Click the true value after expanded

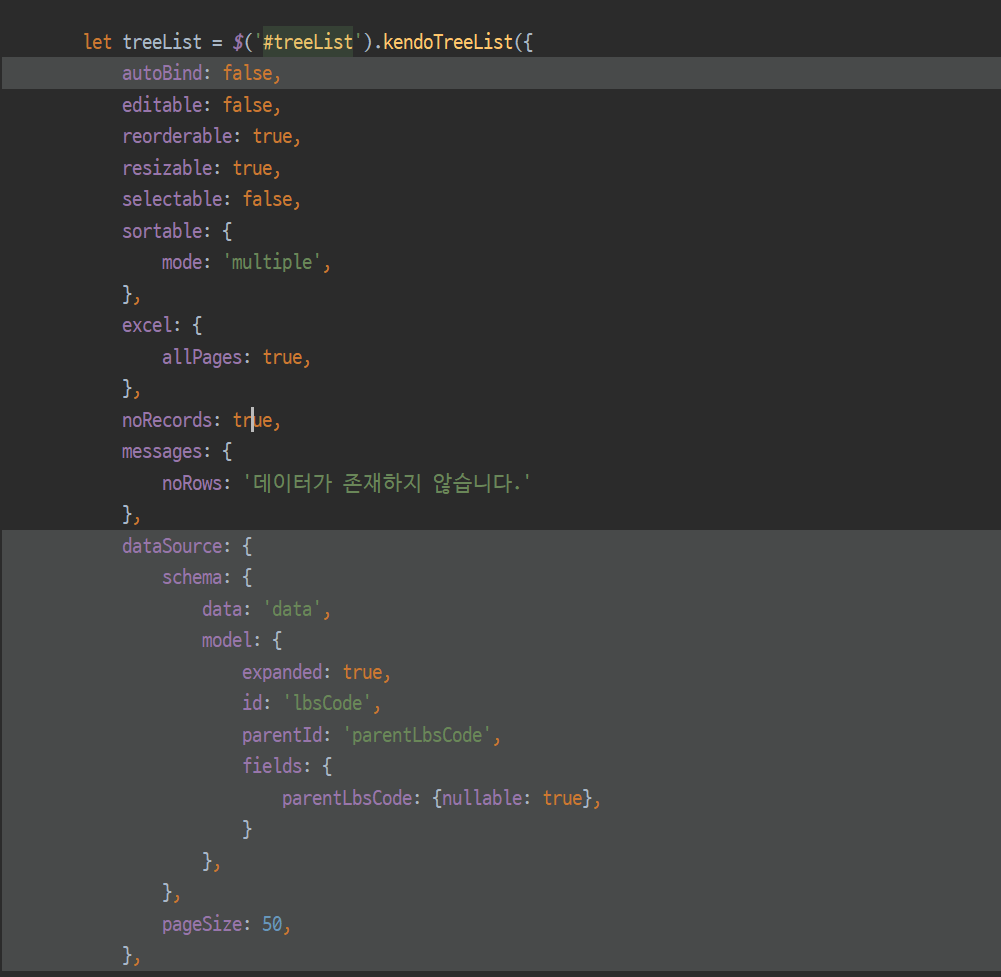[363, 672]
